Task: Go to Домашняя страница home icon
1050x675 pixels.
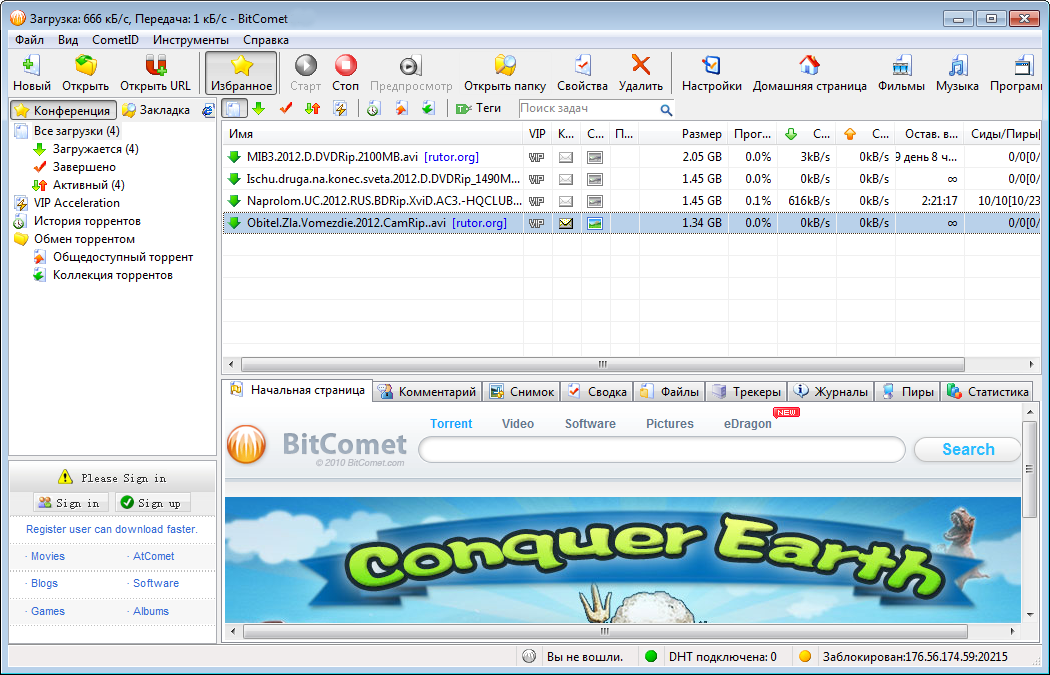Action: [x=810, y=66]
